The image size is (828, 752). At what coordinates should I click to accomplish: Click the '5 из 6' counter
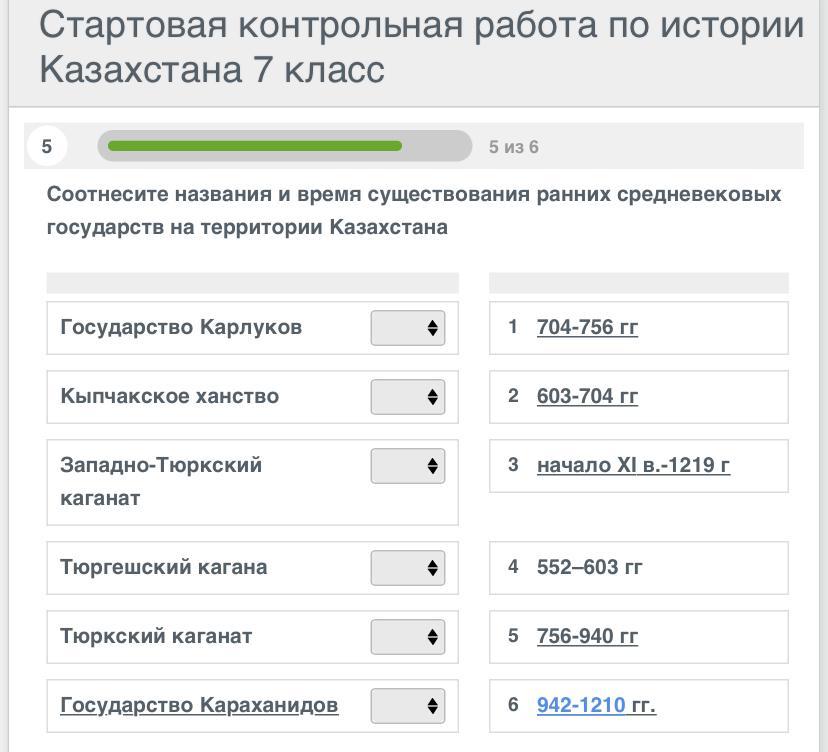point(513,147)
